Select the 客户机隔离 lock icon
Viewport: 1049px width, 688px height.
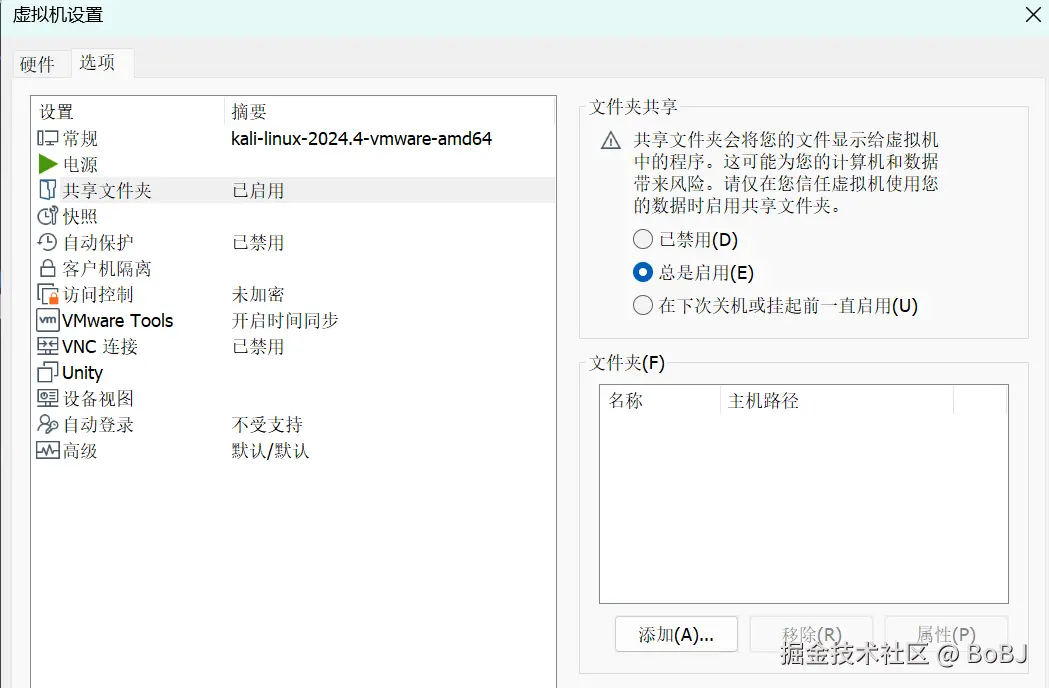[x=47, y=267]
